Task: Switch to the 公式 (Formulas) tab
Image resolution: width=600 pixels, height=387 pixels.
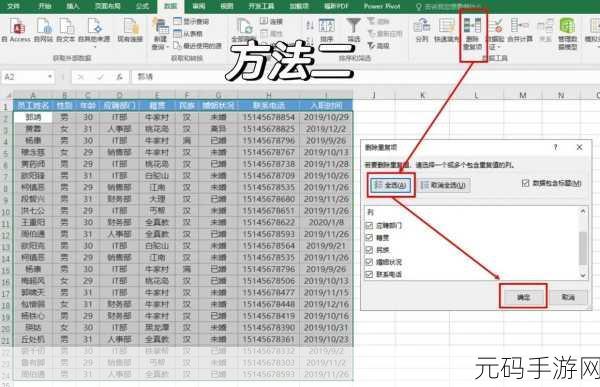Action: (143, 6)
